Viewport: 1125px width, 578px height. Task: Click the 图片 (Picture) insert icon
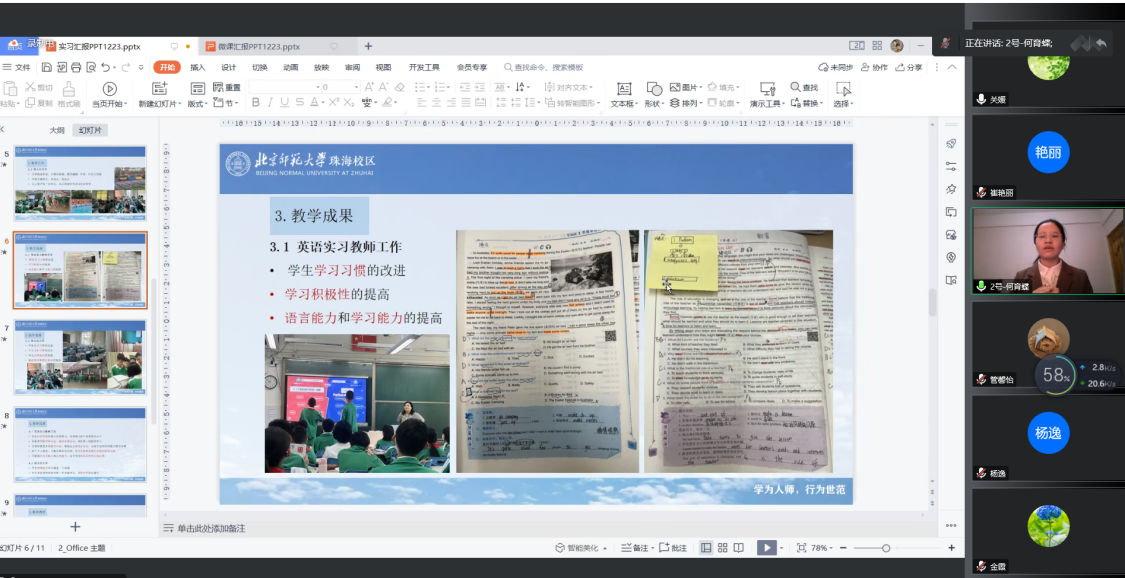[675, 88]
